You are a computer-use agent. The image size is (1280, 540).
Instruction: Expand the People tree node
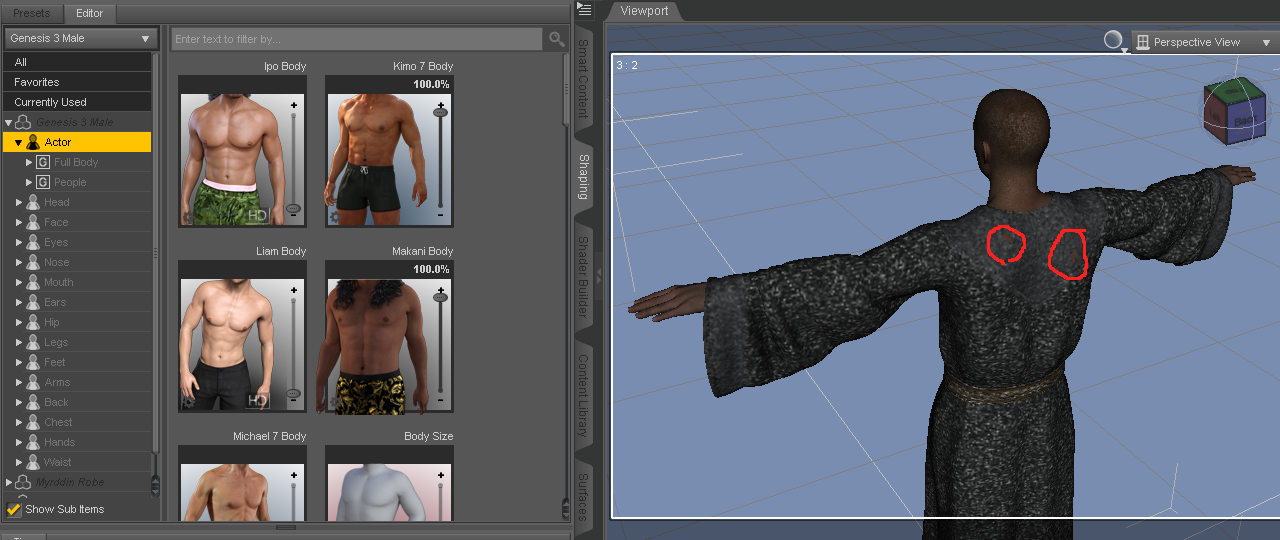pos(29,182)
